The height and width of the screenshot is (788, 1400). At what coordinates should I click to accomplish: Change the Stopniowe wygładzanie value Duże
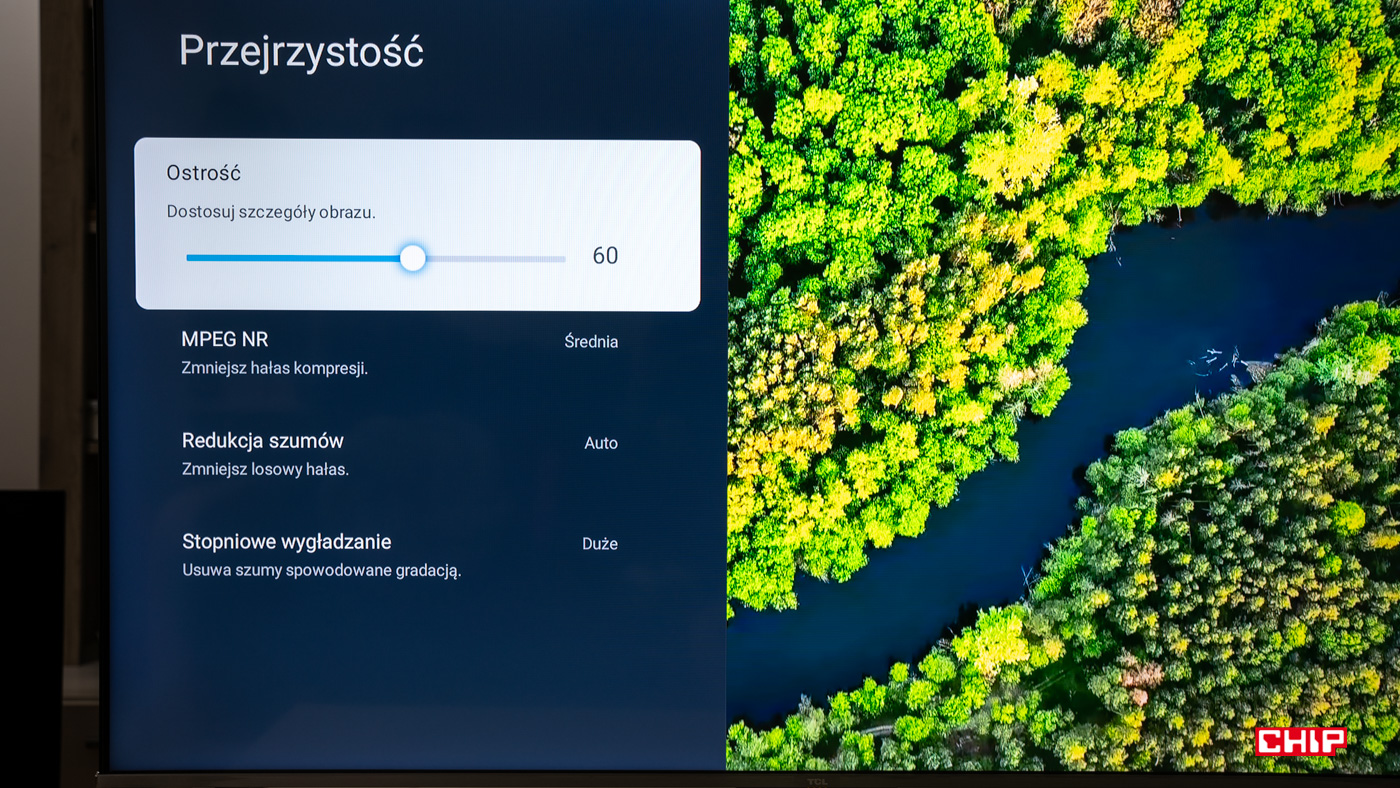[600, 544]
